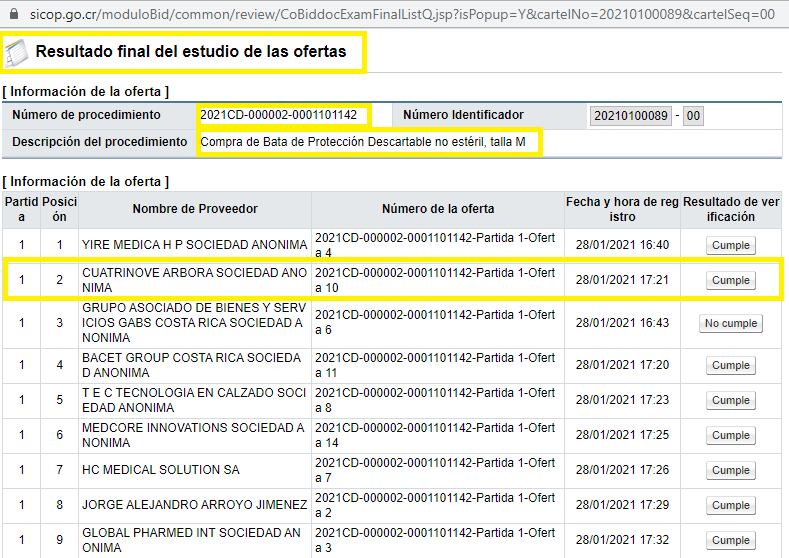Click the Nombre de Proveedor column header
Screen dimensions: 789x558
coord(195,209)
